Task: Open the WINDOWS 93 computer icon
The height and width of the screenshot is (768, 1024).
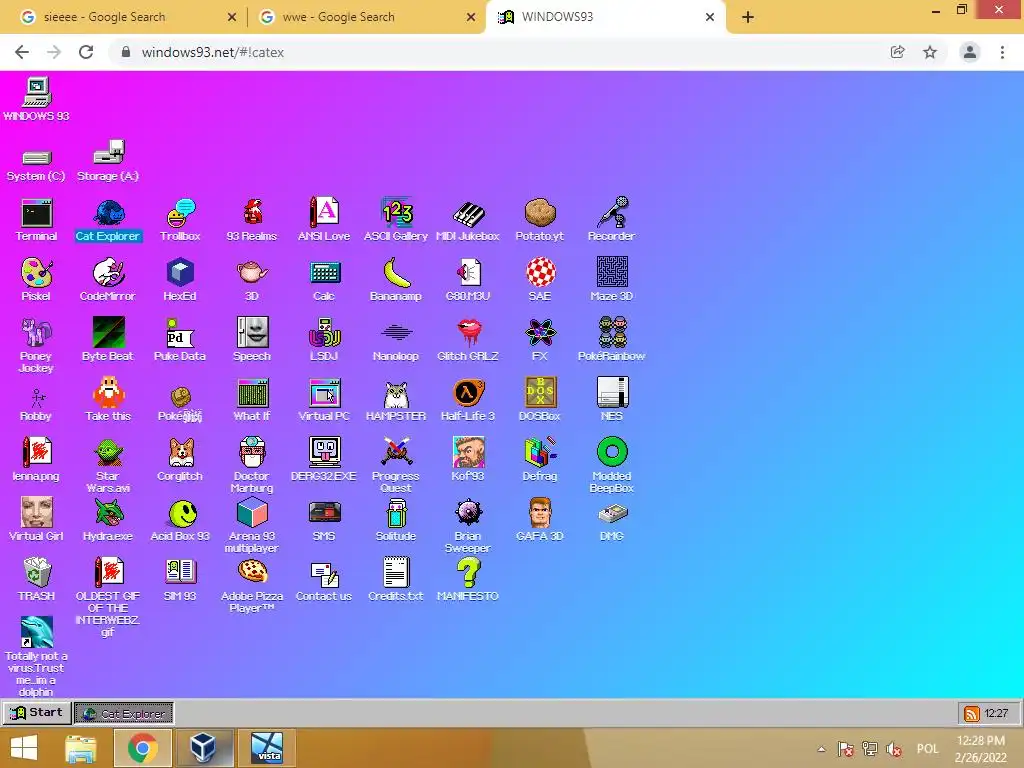Action: click(37, 99)
